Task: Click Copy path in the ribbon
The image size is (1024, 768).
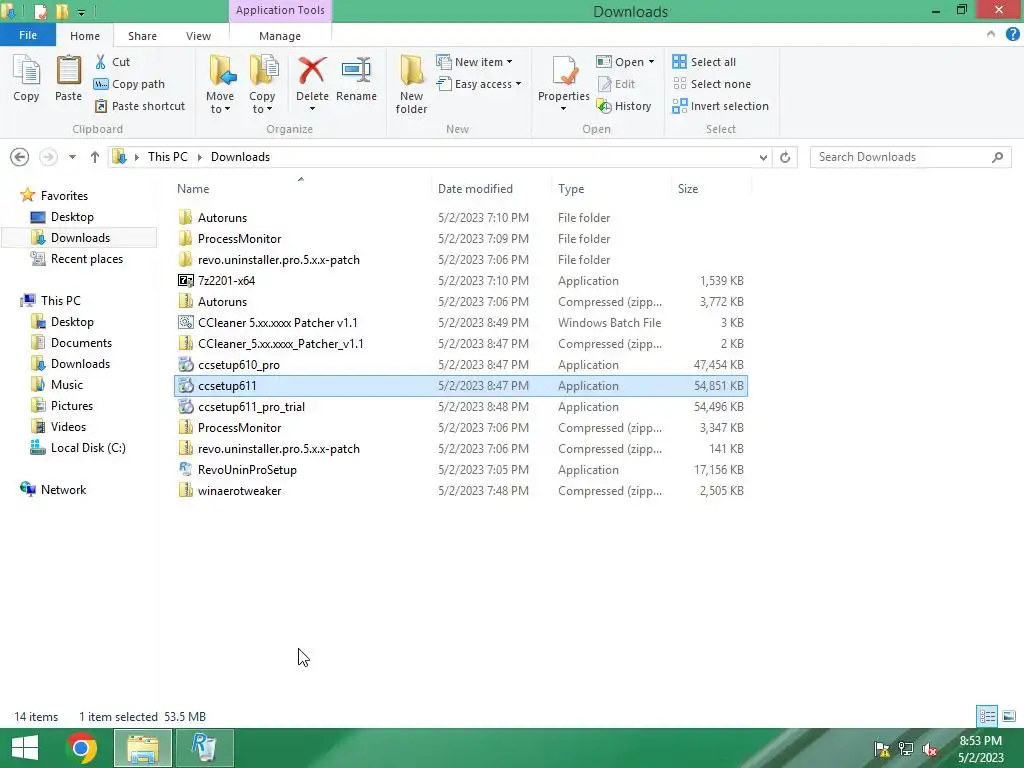Action: [129, 84]
